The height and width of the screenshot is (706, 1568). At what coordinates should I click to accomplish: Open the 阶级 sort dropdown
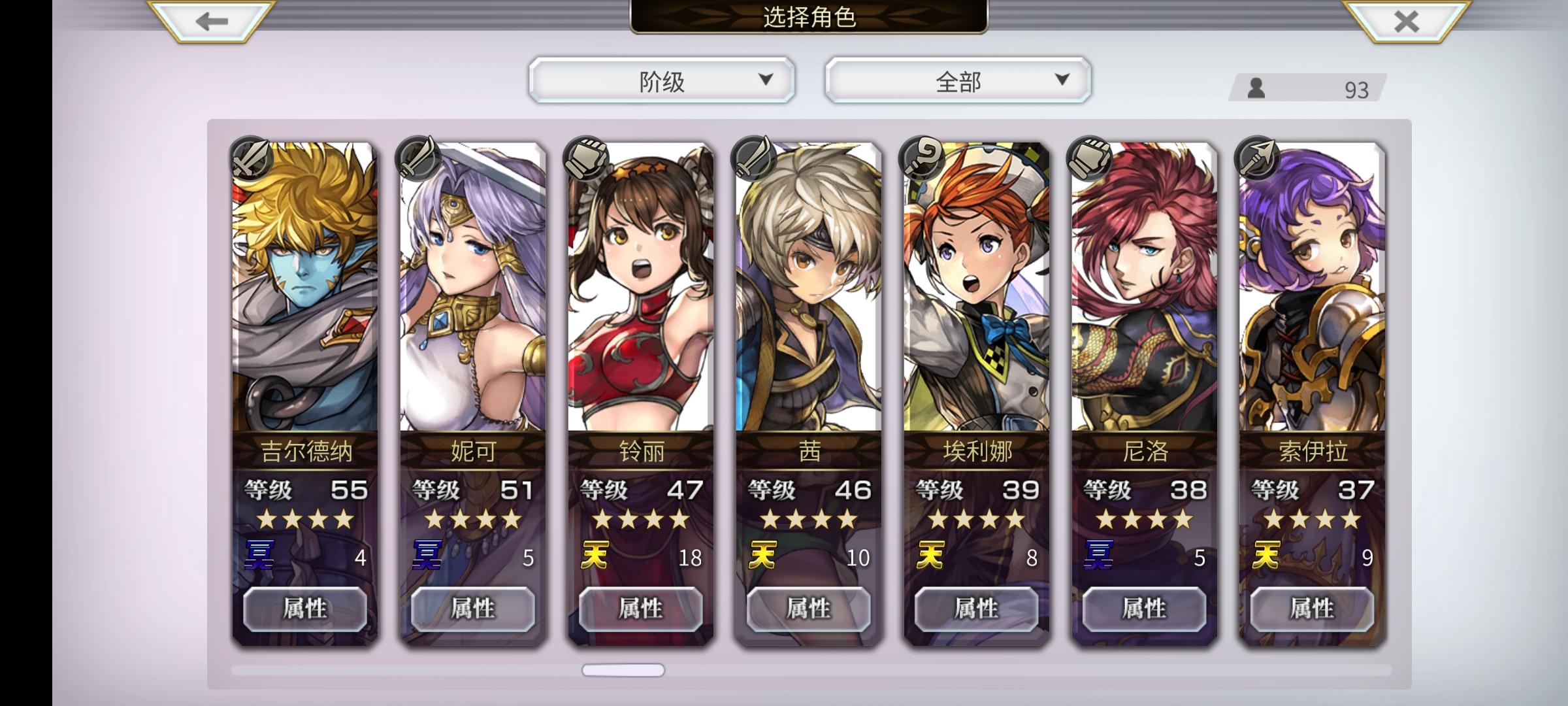pyautogui.click(x=662, y=80)
